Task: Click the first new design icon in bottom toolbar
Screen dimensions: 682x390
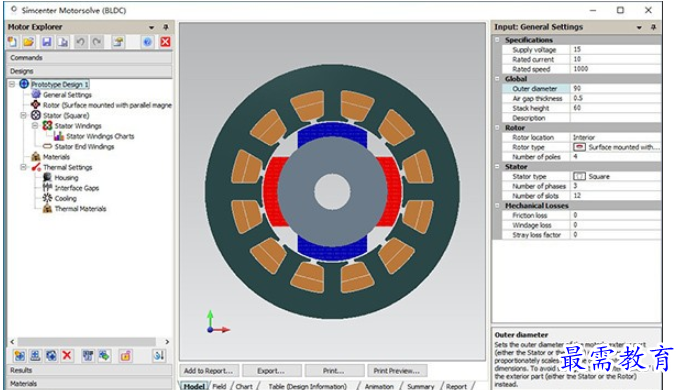Action: coord(19,356)
